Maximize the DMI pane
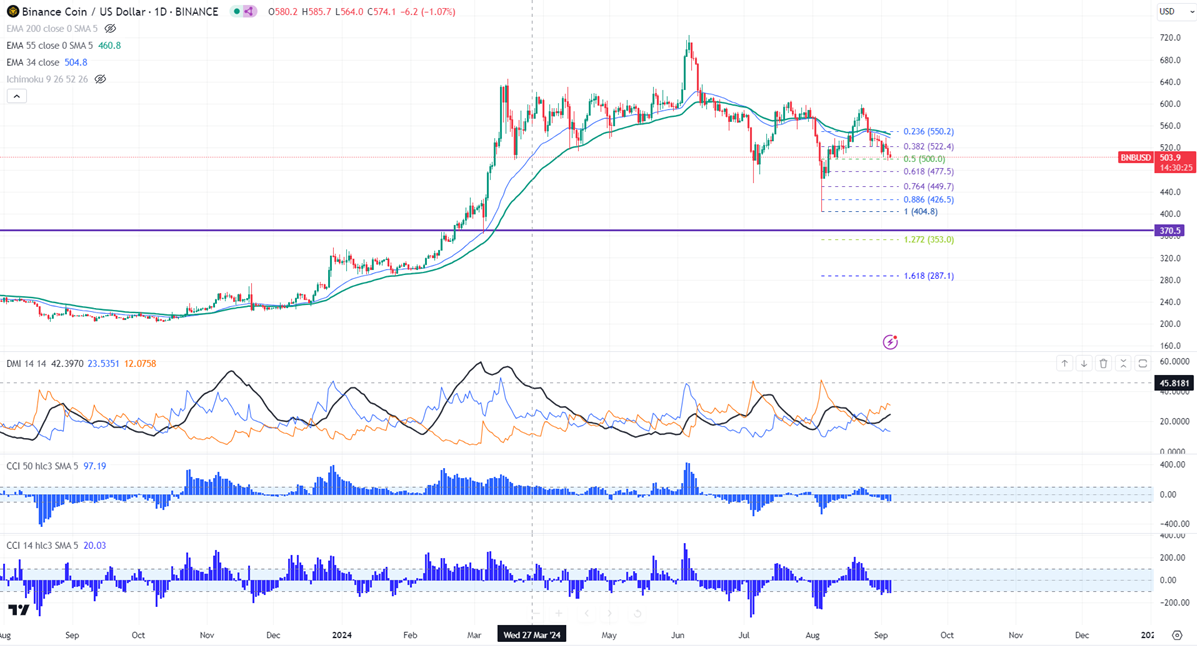Image resolution: width=1197 pixels, height=646 pixels. pyautogui.click(x=1143, y=363)
